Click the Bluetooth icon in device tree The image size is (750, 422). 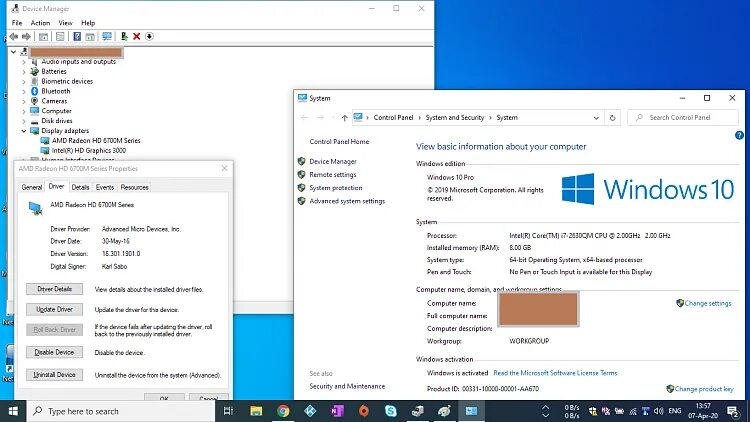coord(34,91)
